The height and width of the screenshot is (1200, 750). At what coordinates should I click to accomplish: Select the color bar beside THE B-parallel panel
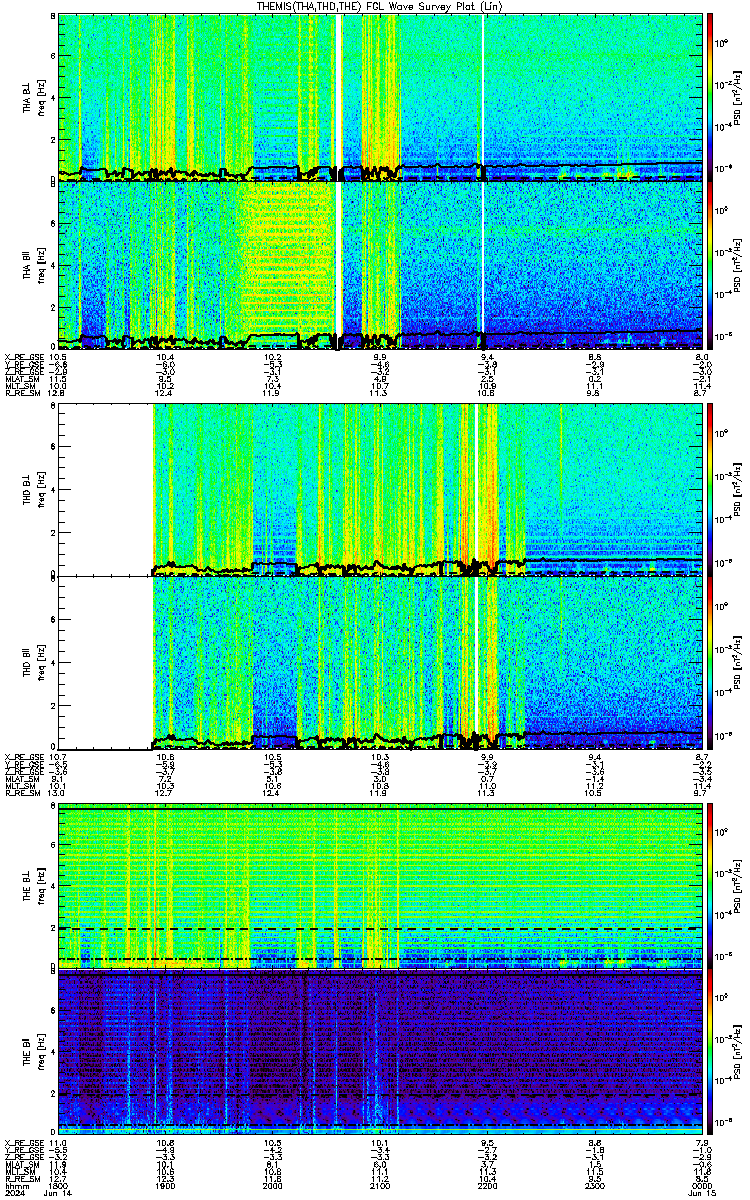(711, 1053)
